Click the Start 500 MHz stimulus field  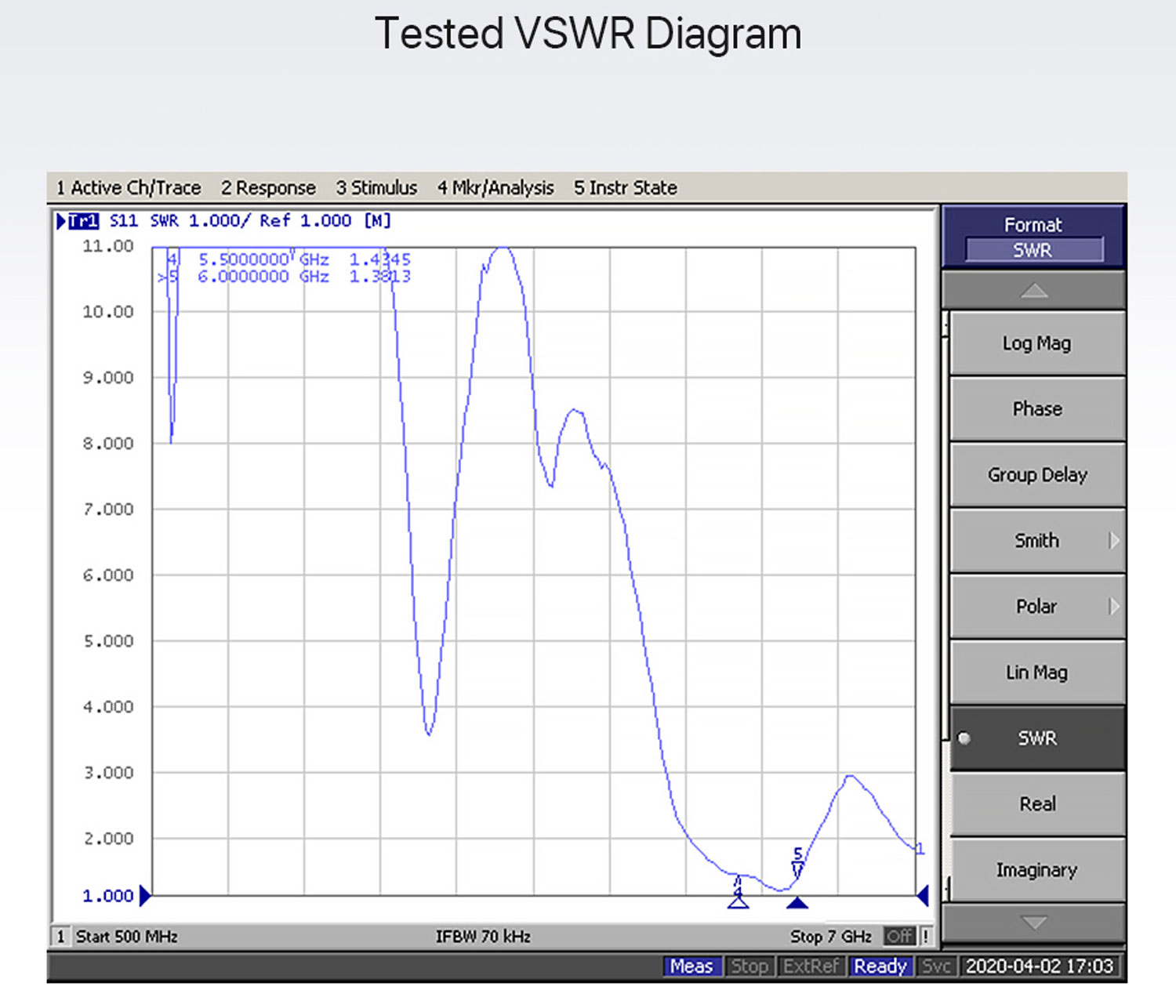click(x=126, y=937)
